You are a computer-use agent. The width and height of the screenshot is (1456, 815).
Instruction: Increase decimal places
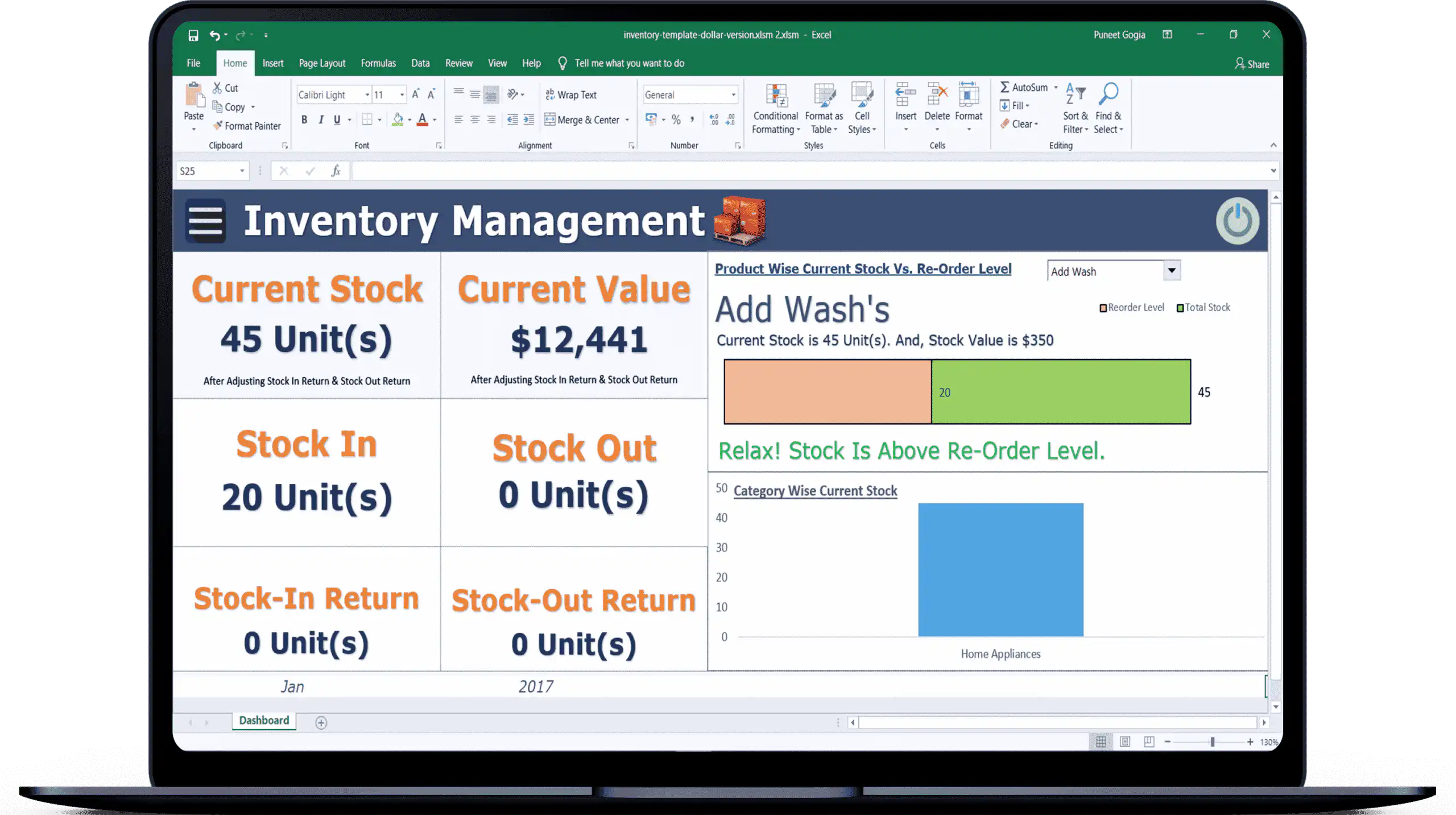714,119
